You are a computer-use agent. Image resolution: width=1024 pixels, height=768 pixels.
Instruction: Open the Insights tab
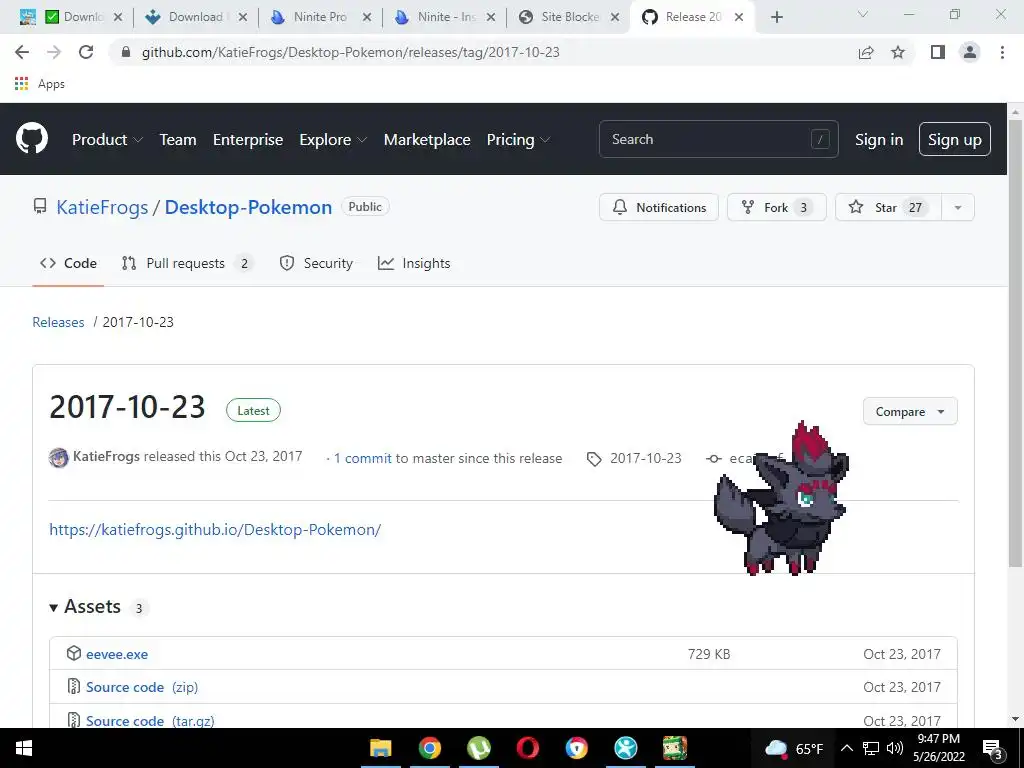point(414,263)
